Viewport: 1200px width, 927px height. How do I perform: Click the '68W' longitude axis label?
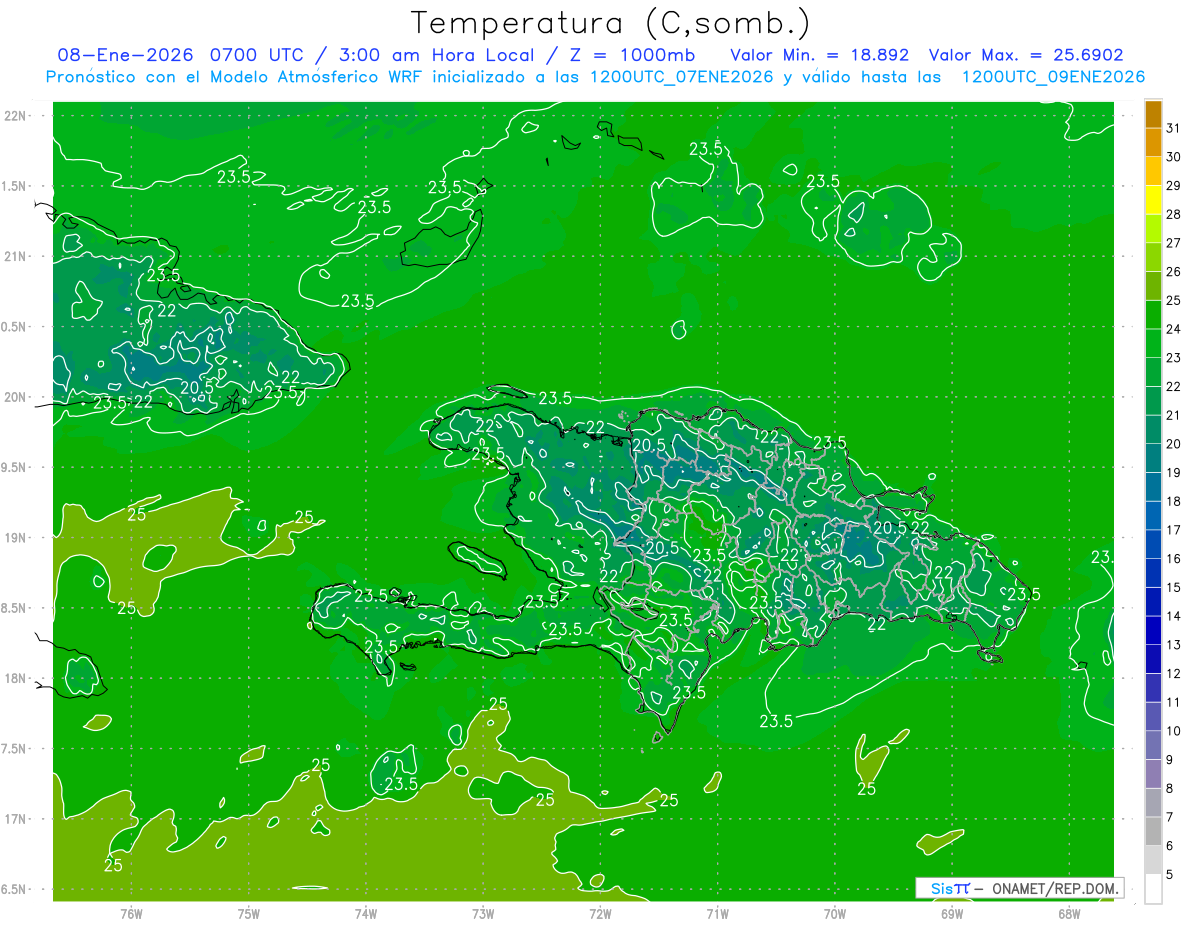pos(1069,913)
